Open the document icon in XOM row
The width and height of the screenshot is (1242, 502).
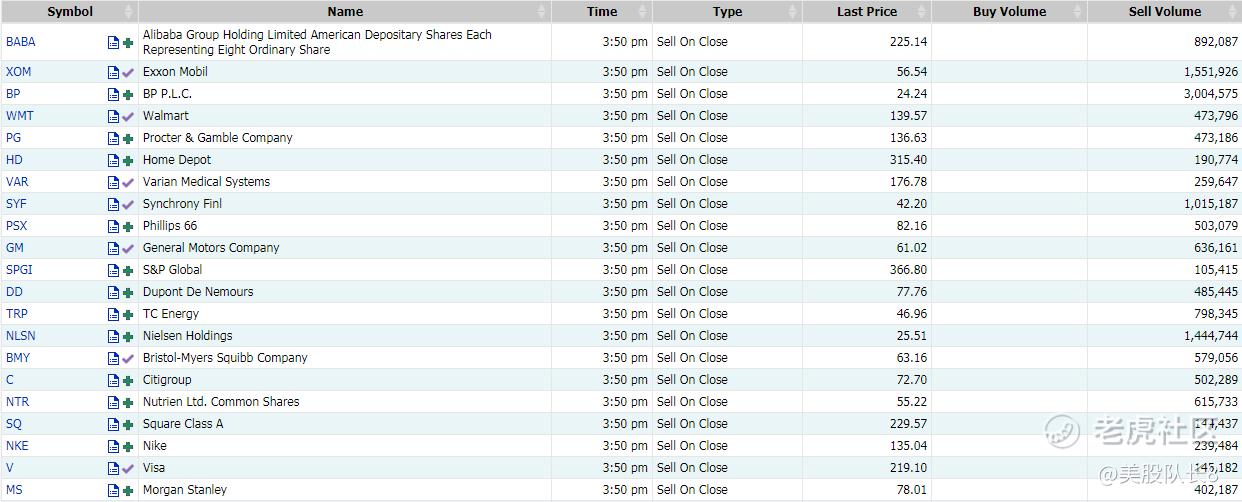113,72
